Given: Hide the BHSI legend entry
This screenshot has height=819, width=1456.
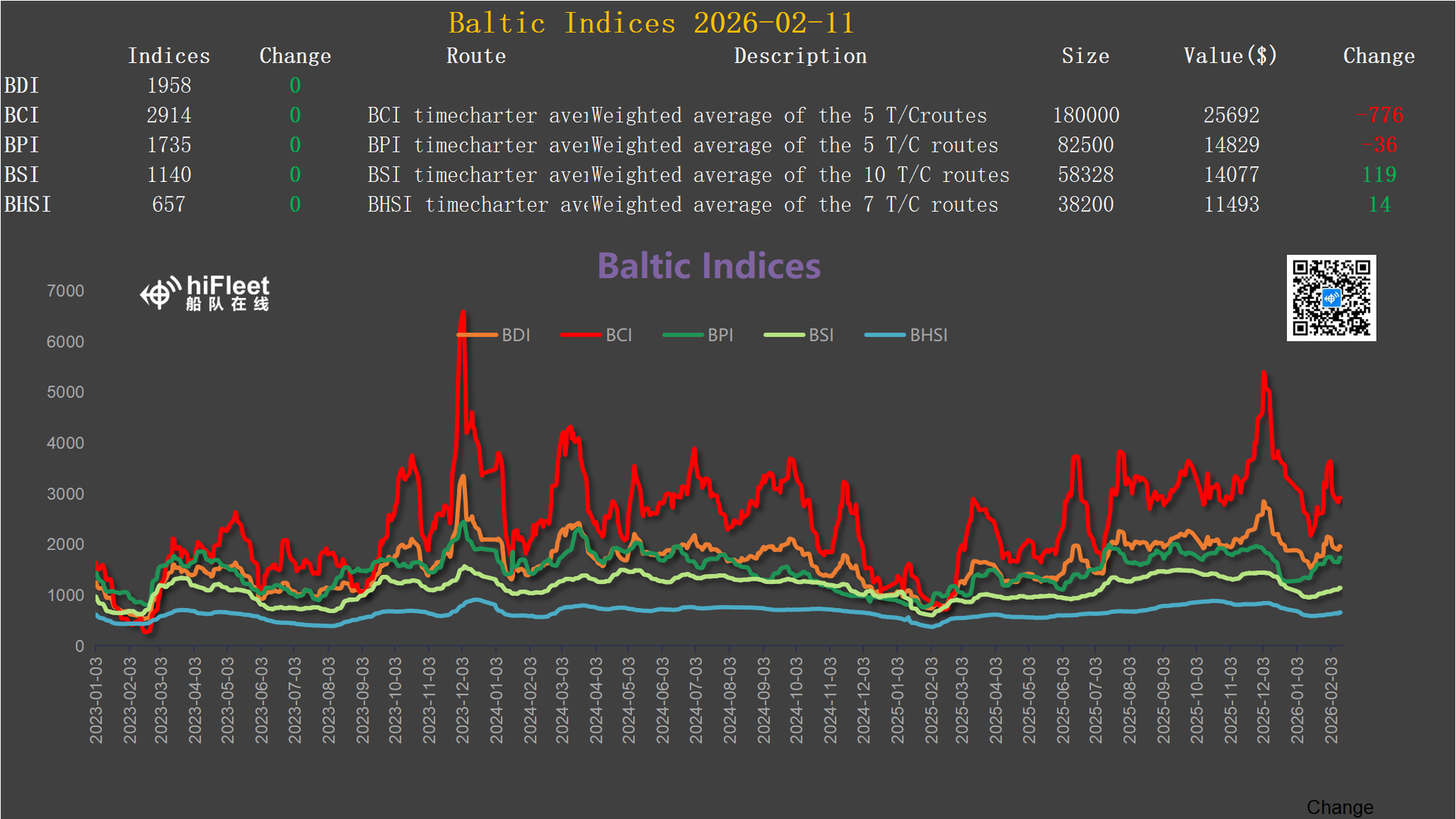Looking at the screenshot, I should pos(928,335).
